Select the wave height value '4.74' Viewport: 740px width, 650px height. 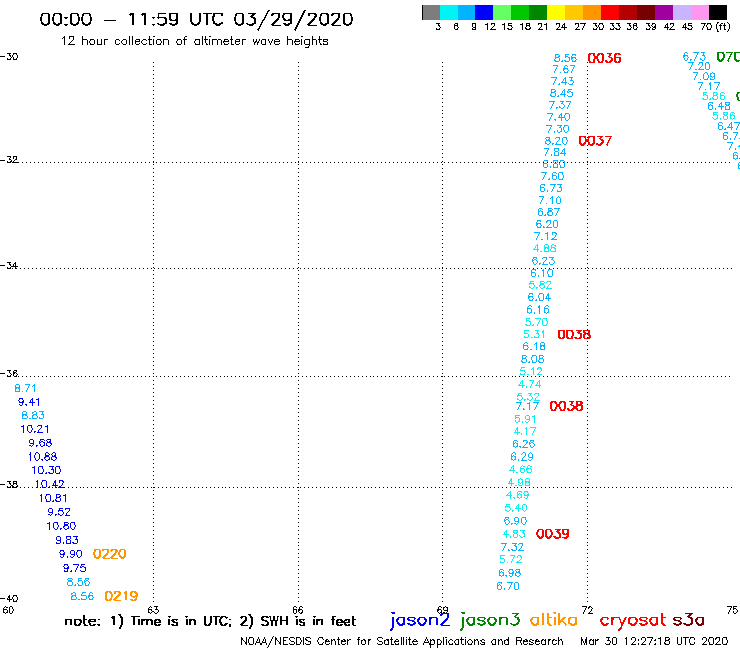click(530, 384)
